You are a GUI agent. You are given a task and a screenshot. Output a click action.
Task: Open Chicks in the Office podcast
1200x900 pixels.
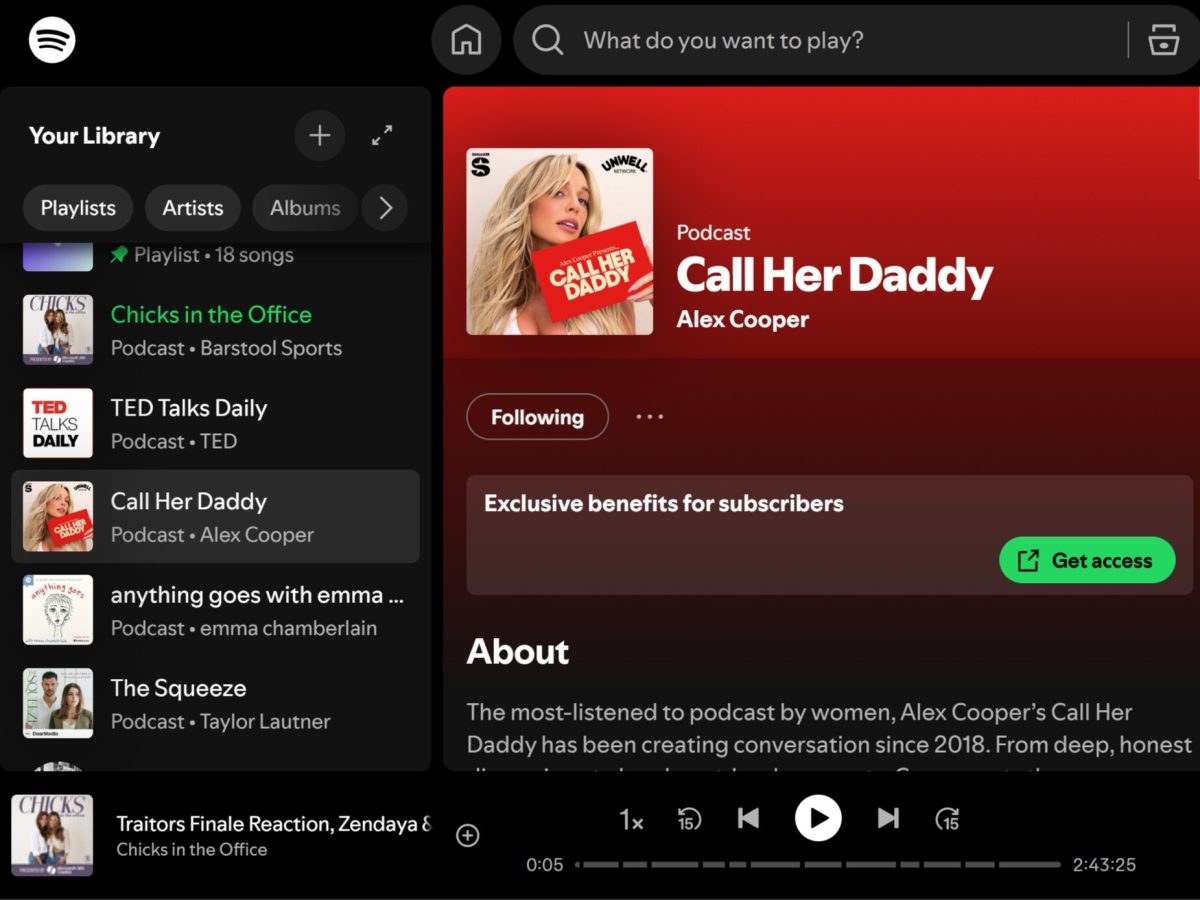(215, 331)
